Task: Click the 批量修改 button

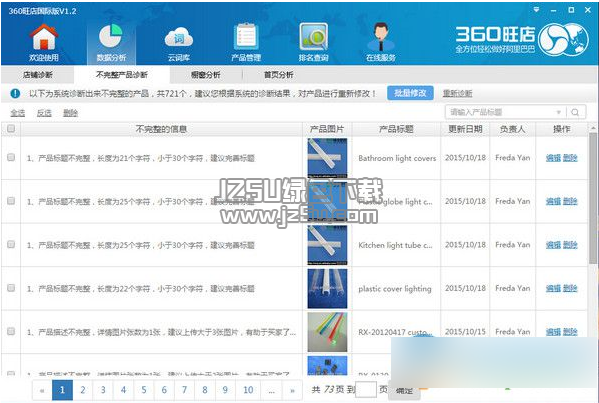Action: point(410,93)
